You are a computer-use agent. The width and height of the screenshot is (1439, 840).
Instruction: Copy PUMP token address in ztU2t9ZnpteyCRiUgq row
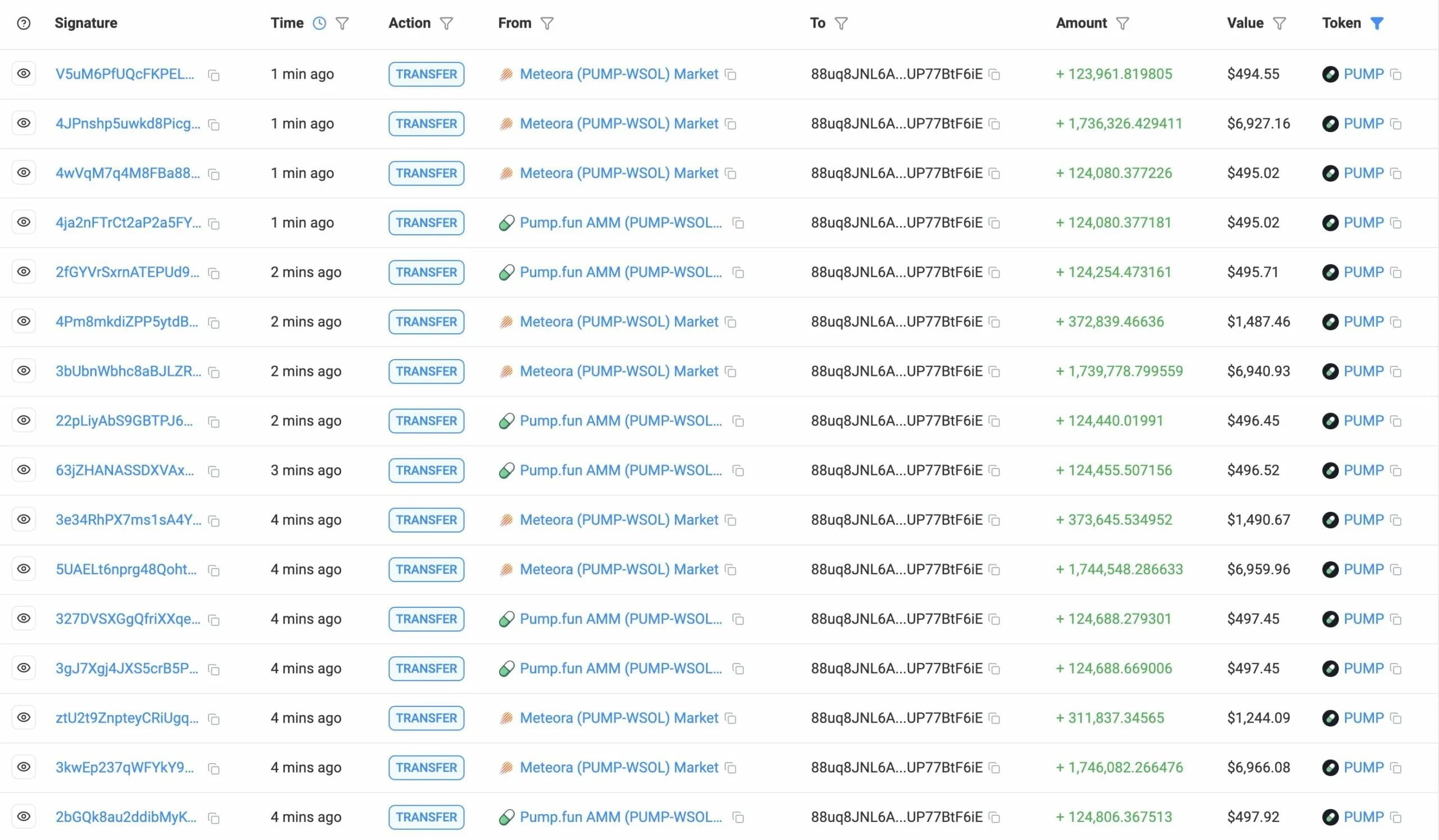click(x=1396, y=719)
